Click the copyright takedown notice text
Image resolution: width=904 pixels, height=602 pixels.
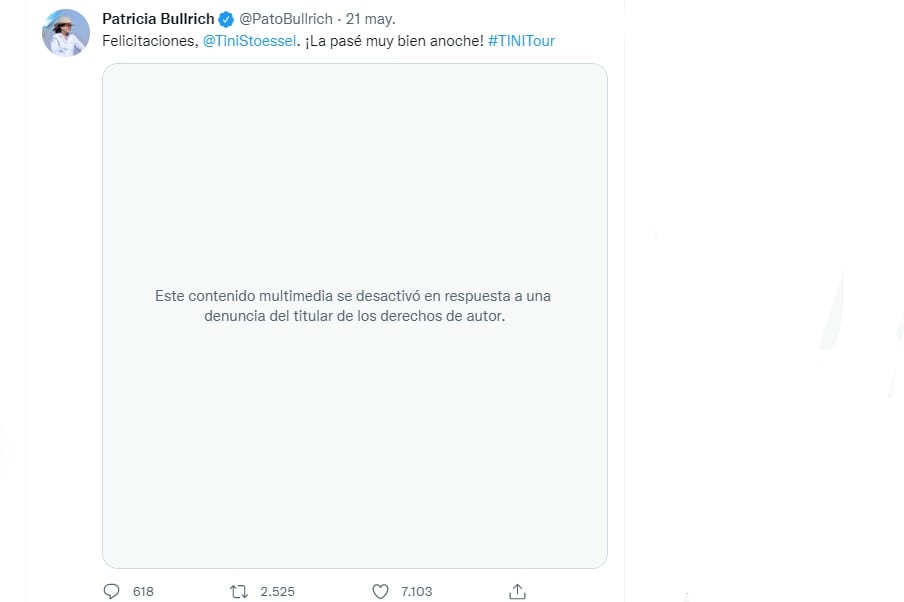click(x=353, y=306)
